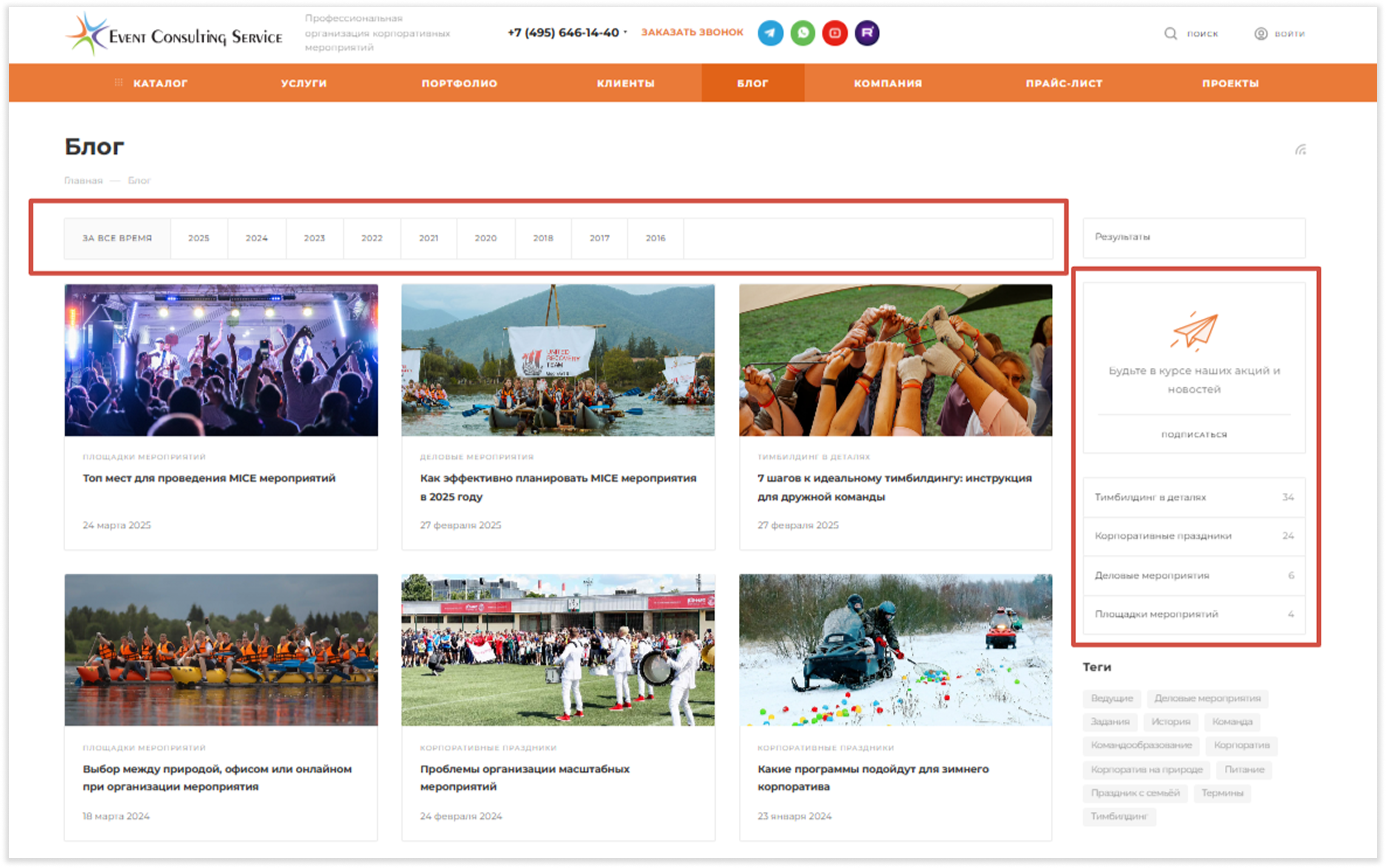Click the search magnifier icon
The width and height of the screenshot is (1386, 868).
tap(1170, 33)
